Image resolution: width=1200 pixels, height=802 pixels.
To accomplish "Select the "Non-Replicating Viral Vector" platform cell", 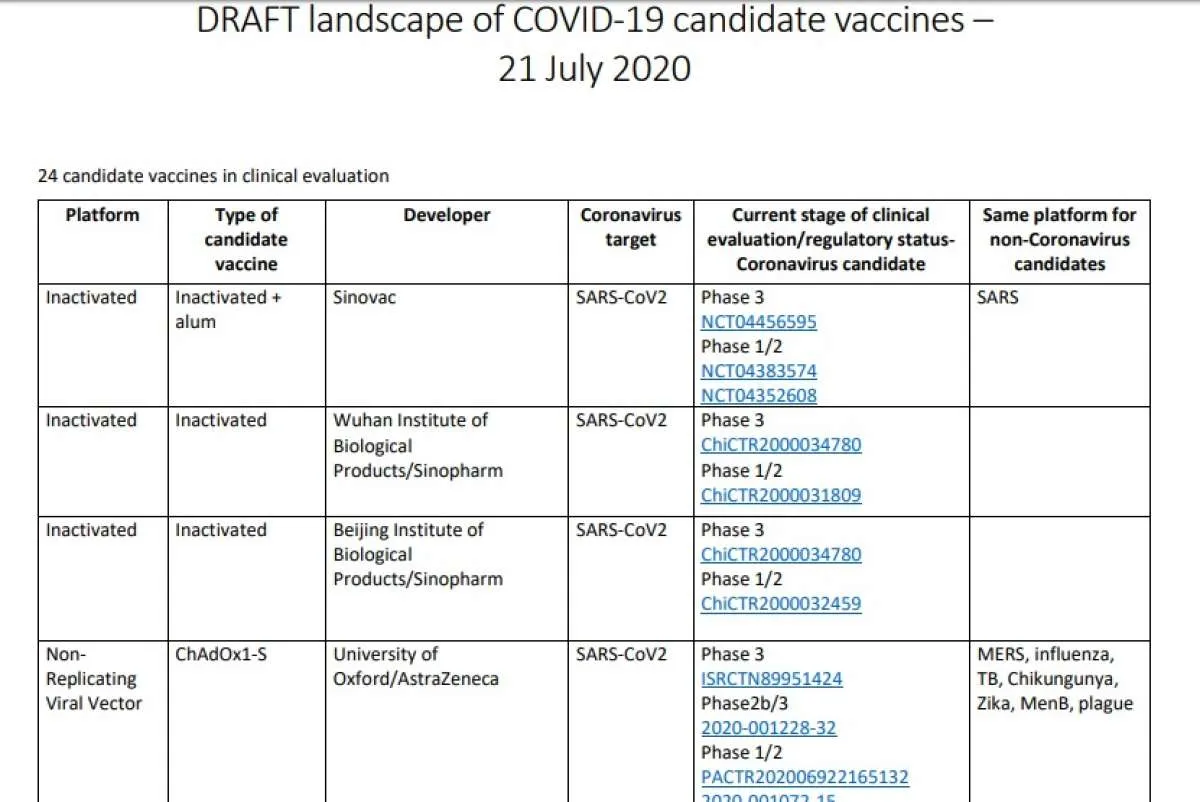I will (93, 679).
